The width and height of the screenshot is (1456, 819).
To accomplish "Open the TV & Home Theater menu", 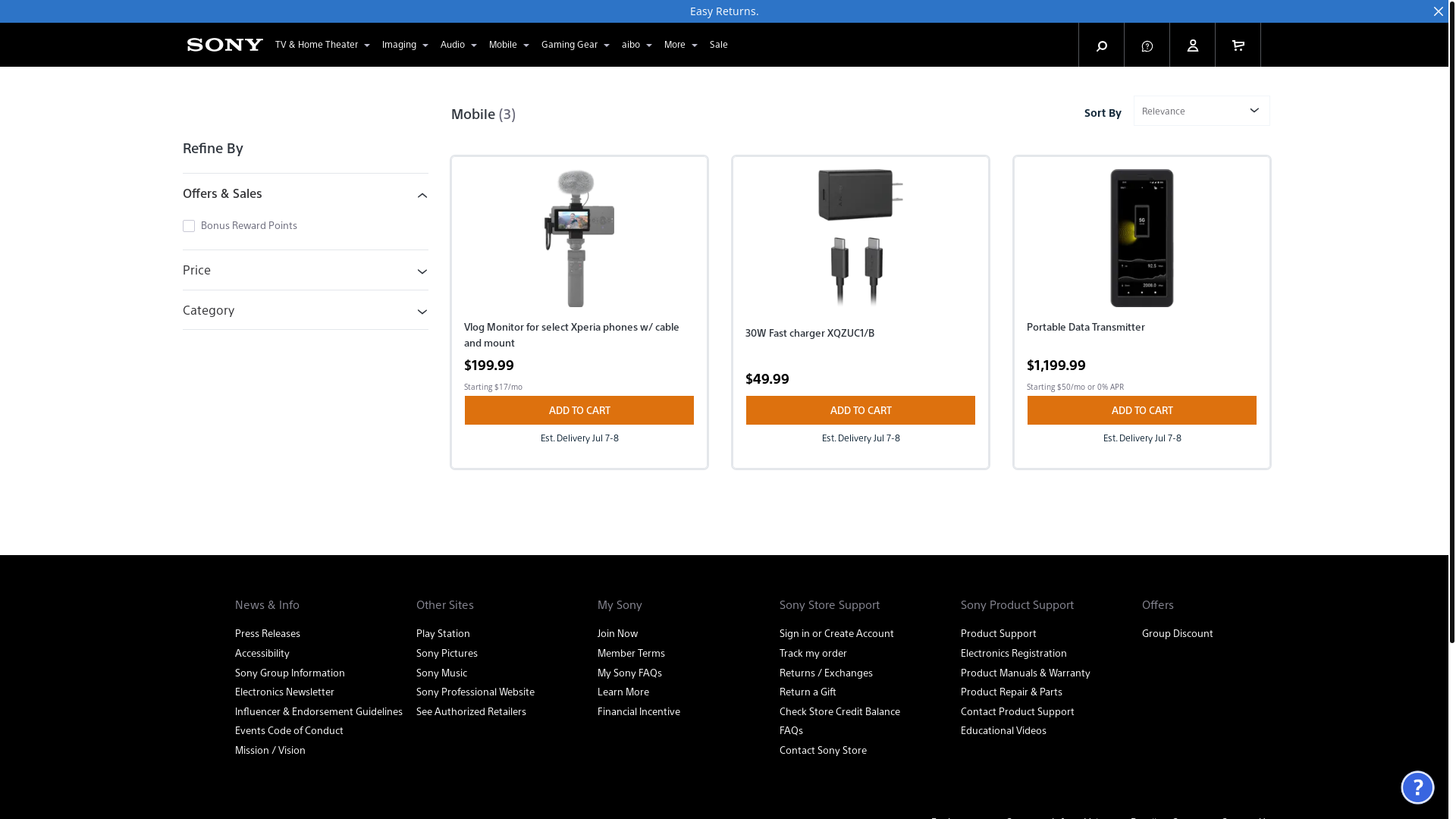I will (x=322, y=45).
